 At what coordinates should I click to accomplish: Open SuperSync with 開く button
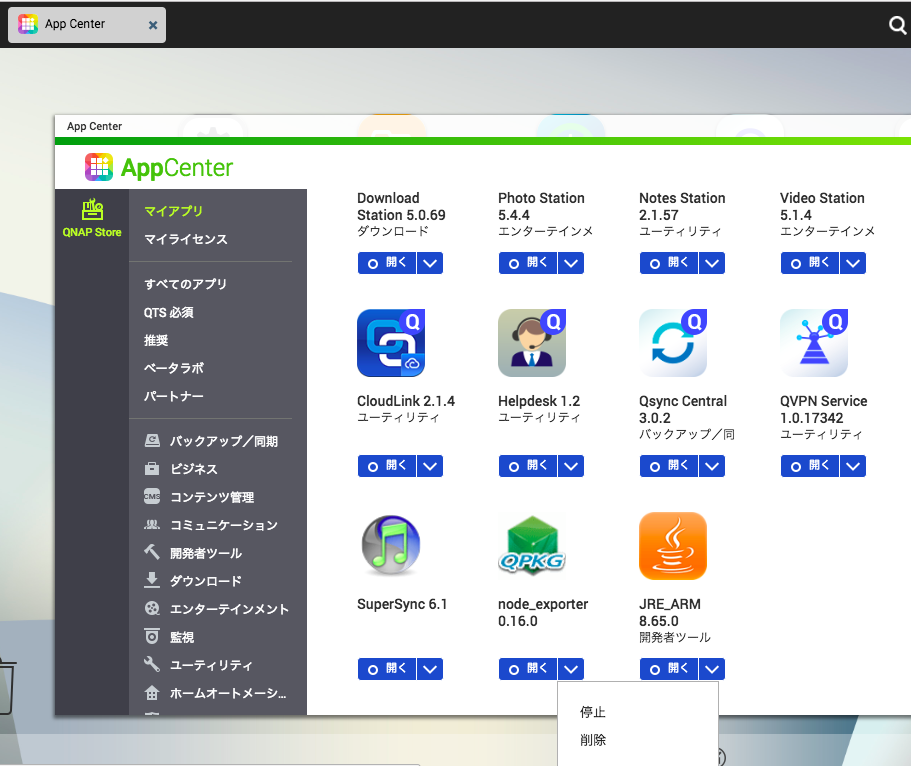387,669
